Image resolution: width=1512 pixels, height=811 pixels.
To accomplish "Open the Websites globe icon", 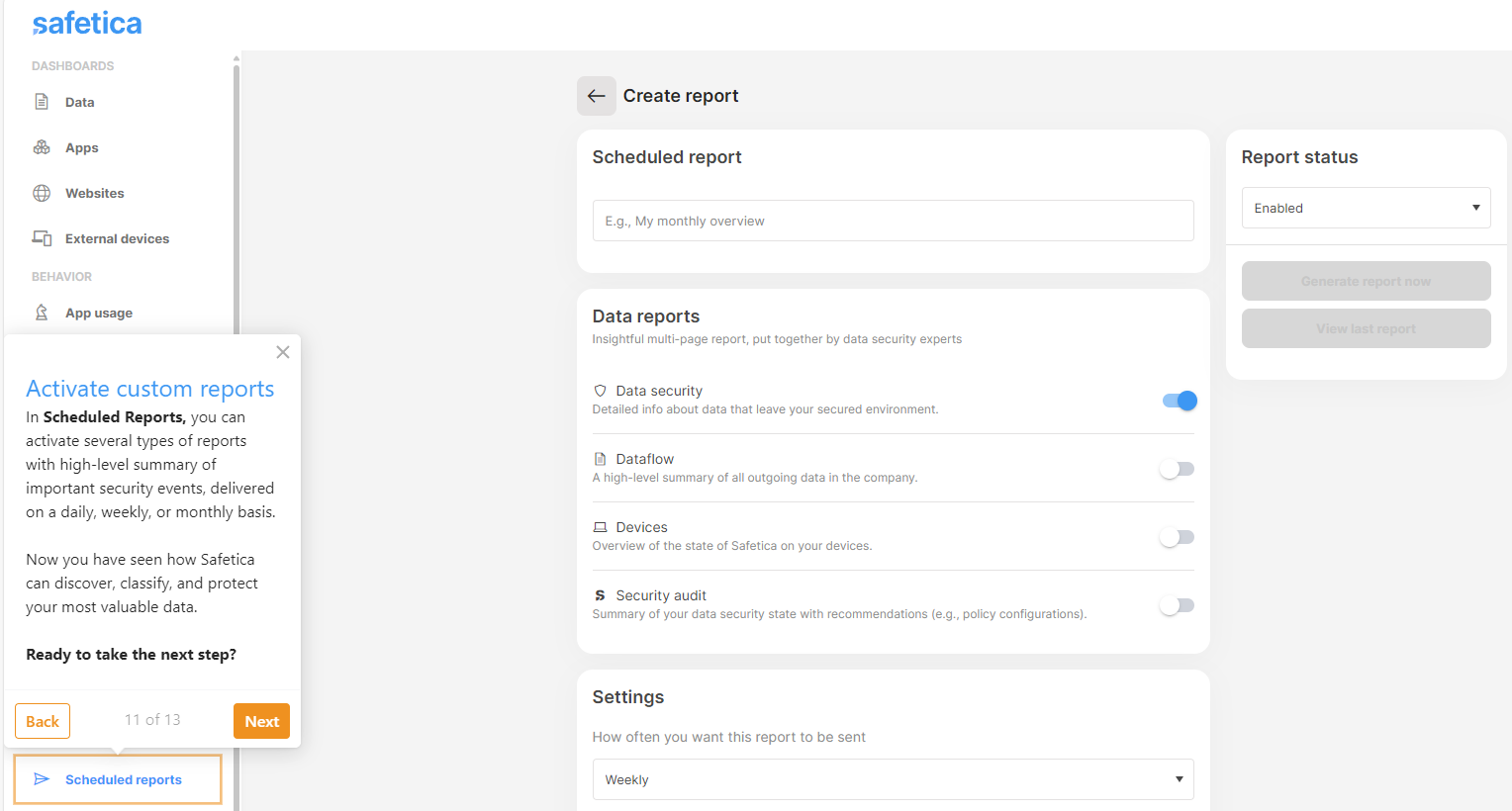I will coord(42,193).
